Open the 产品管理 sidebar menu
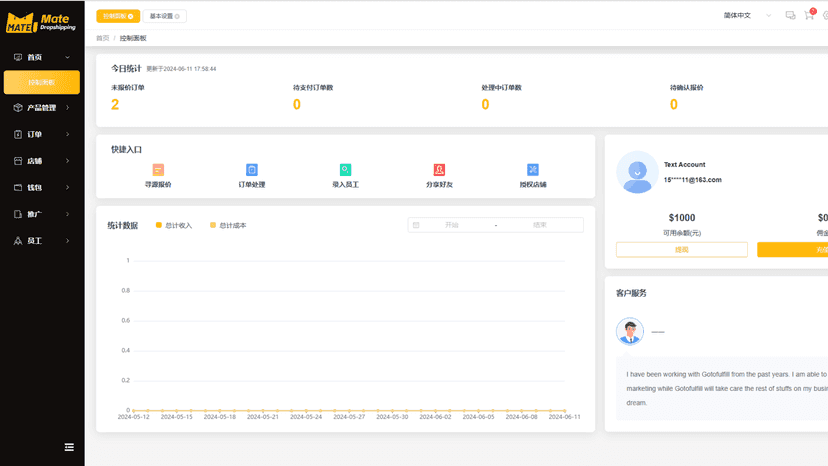 coord(42,108)
